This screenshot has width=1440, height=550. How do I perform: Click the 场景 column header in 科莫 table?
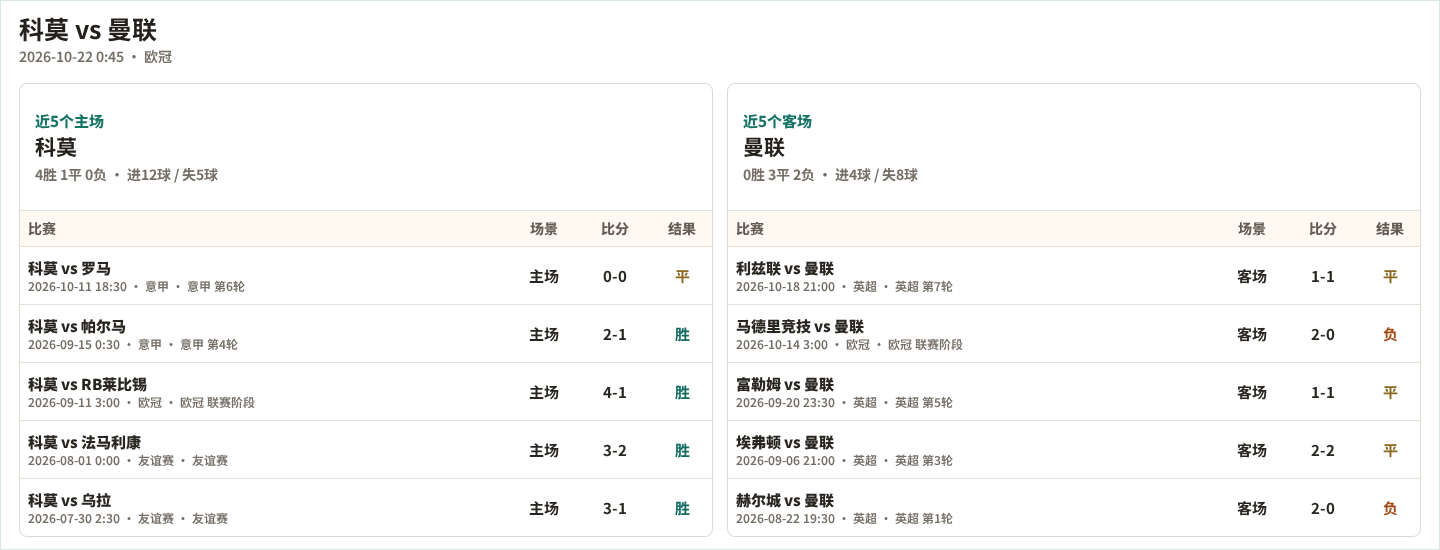click(x=544, y=229)
